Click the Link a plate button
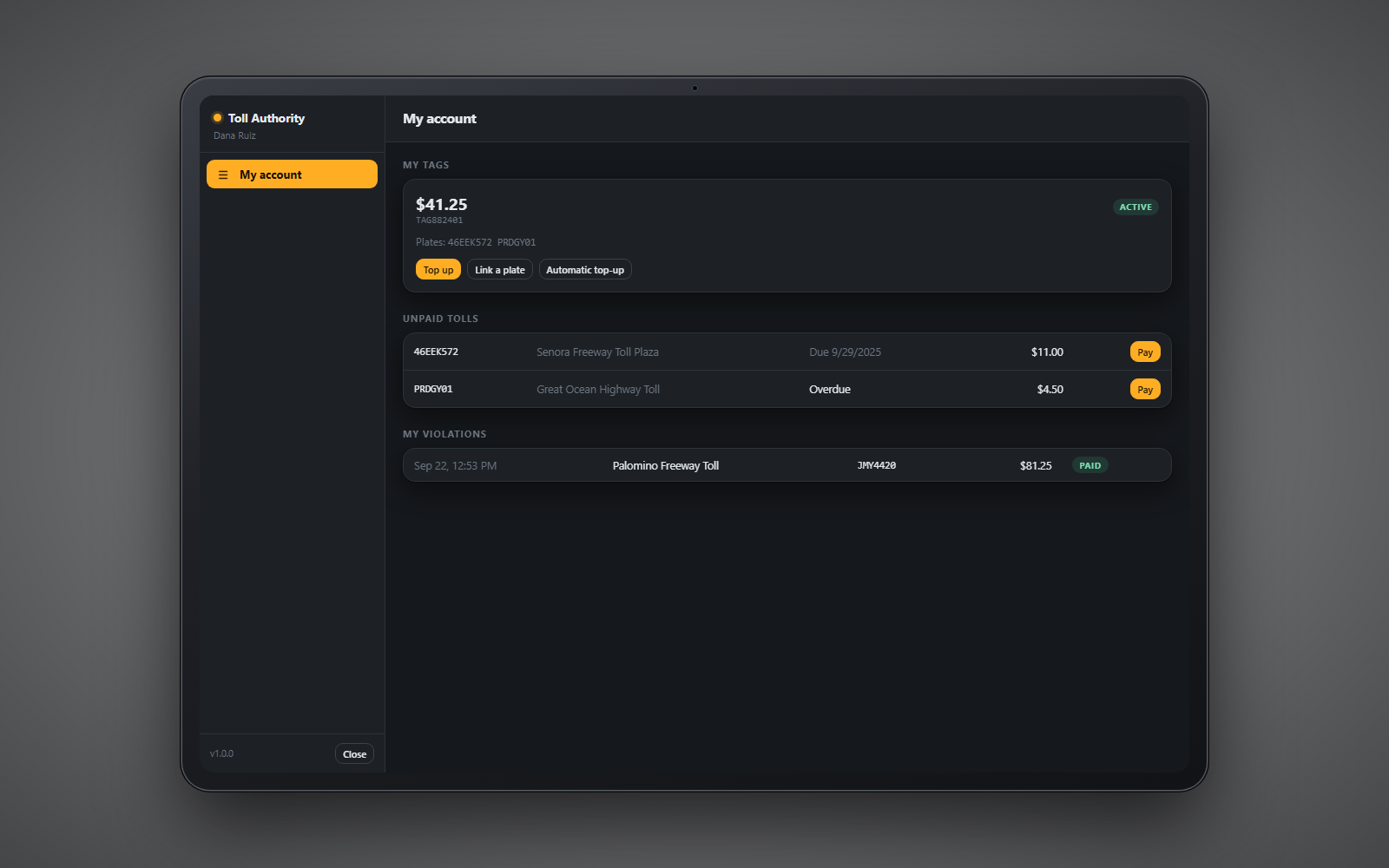Screen dimensions: 1389x868 500,270
